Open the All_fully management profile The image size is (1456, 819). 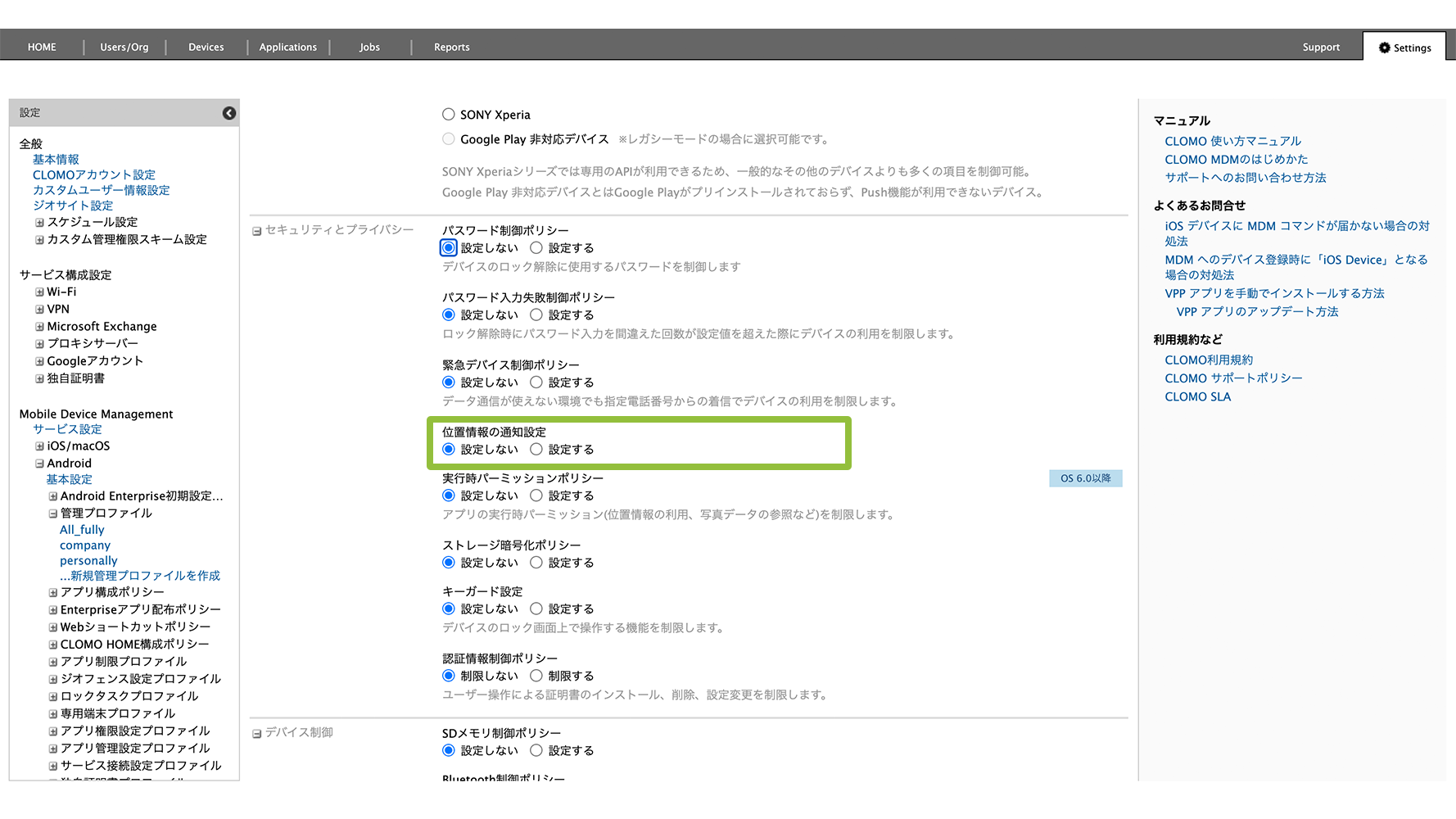pos(82,530)
